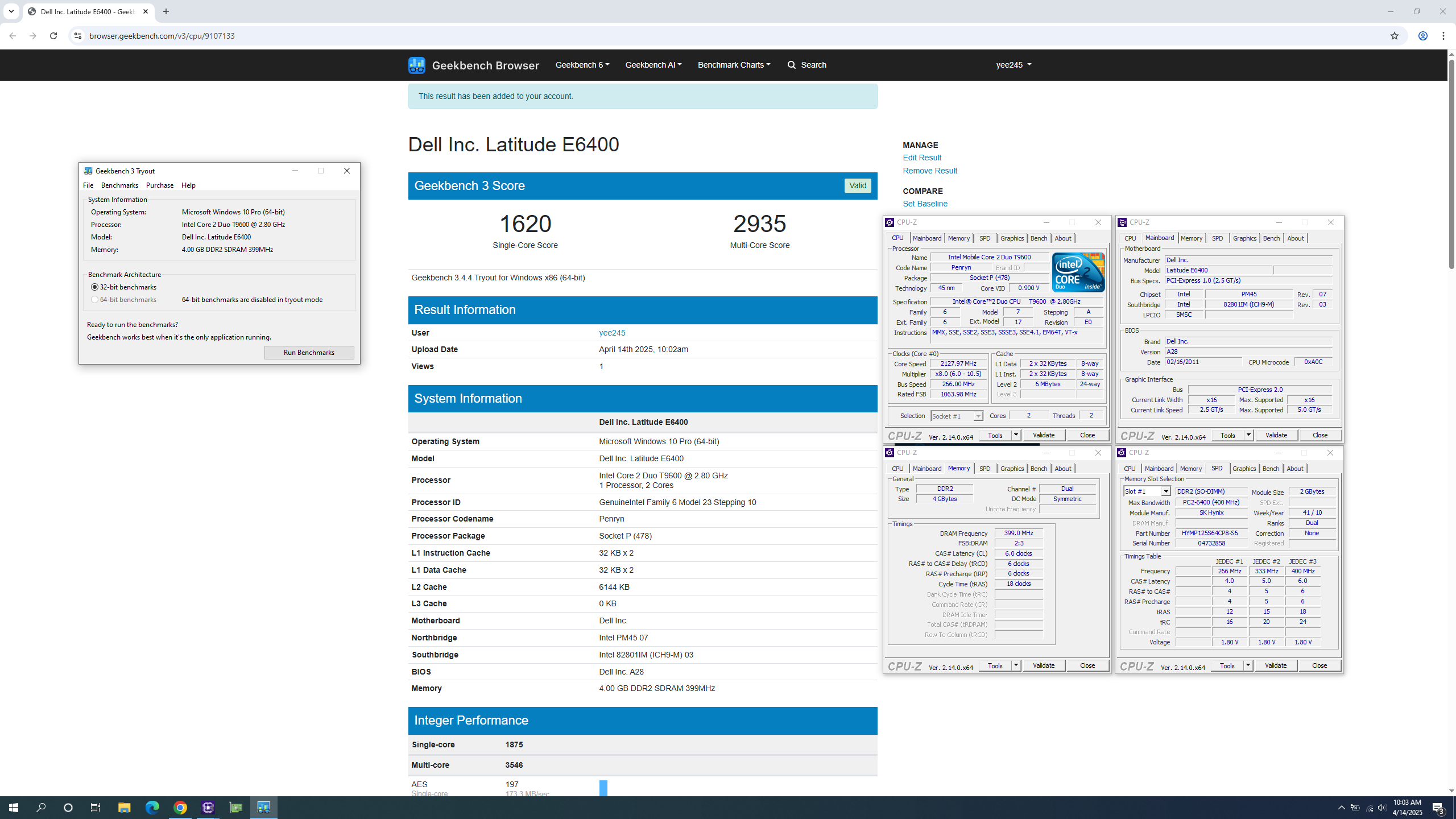Screen dimensions: 1456x819
Task: Open Task View on the taskbar
Action: [96, 808]
